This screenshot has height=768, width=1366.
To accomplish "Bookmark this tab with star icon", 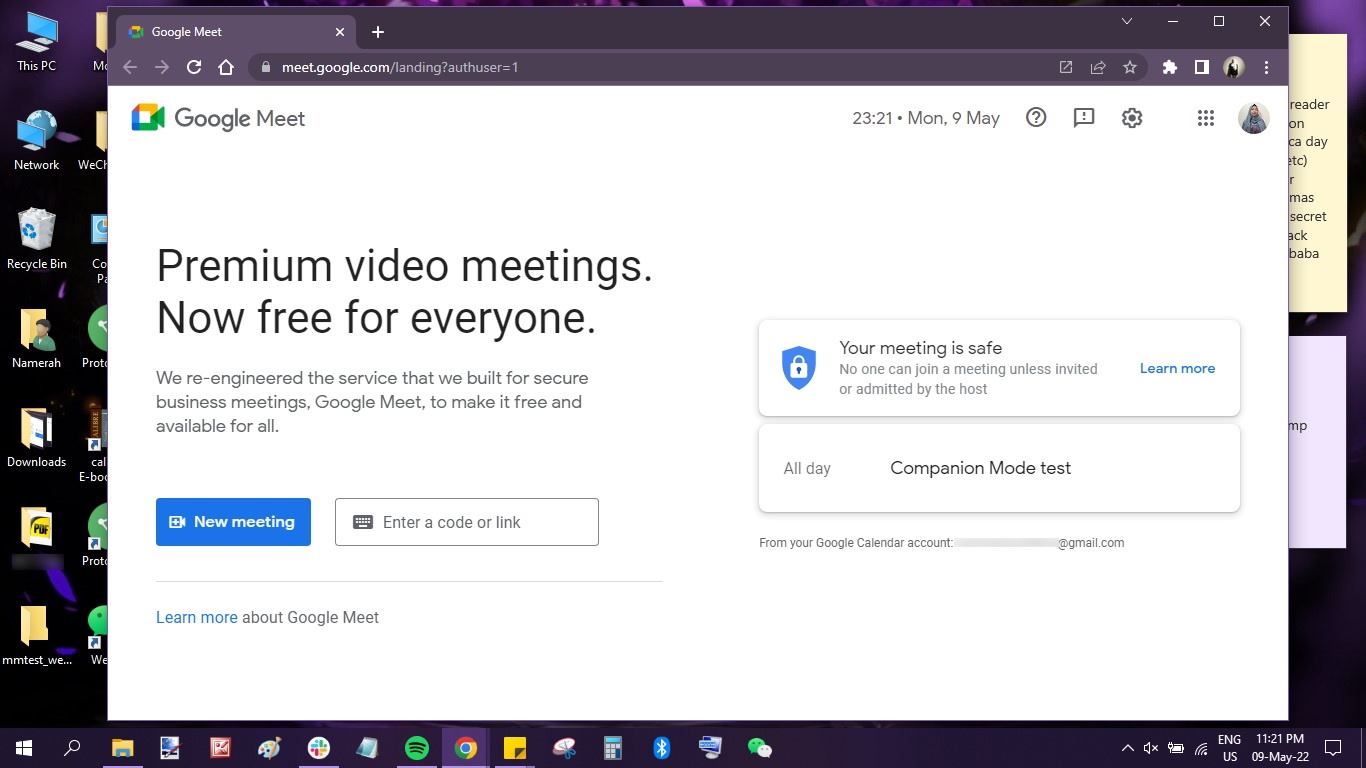I will click(x=1130, y=67).
